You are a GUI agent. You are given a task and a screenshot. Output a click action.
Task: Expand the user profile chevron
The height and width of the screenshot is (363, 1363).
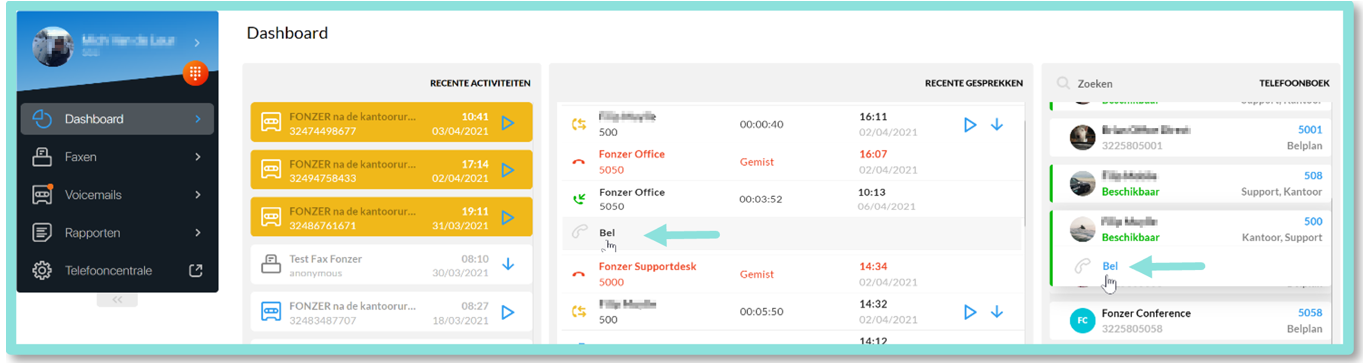point(196,42)
